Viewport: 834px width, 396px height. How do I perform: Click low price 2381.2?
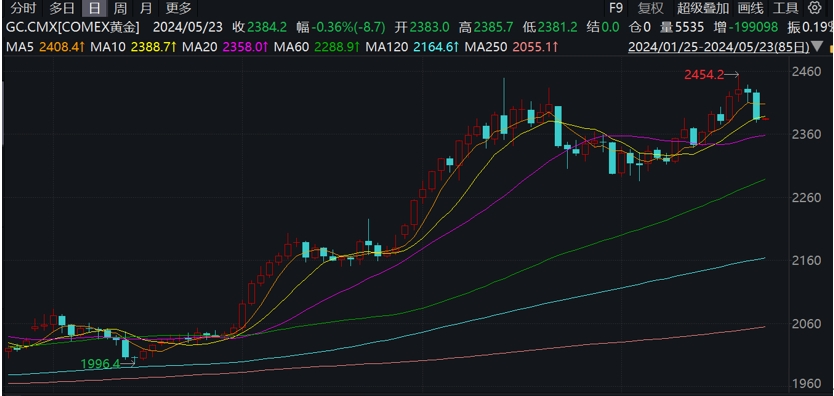[557, 27]
